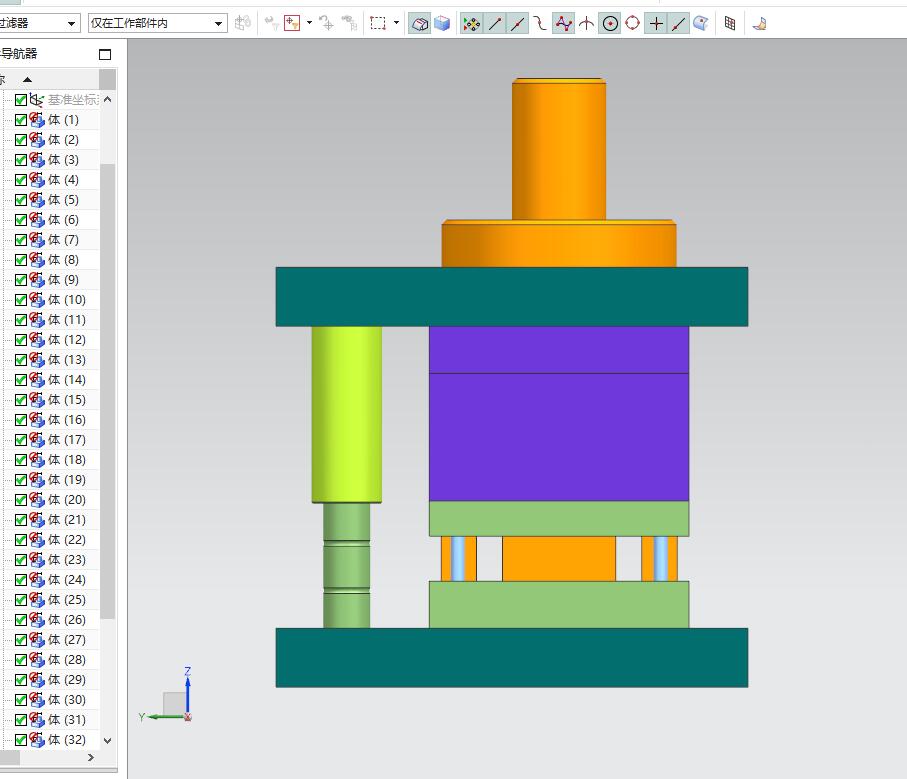Toggle Midpoint snap icon
The height and width of the screenshot is (779, 907).
[517, 23]
